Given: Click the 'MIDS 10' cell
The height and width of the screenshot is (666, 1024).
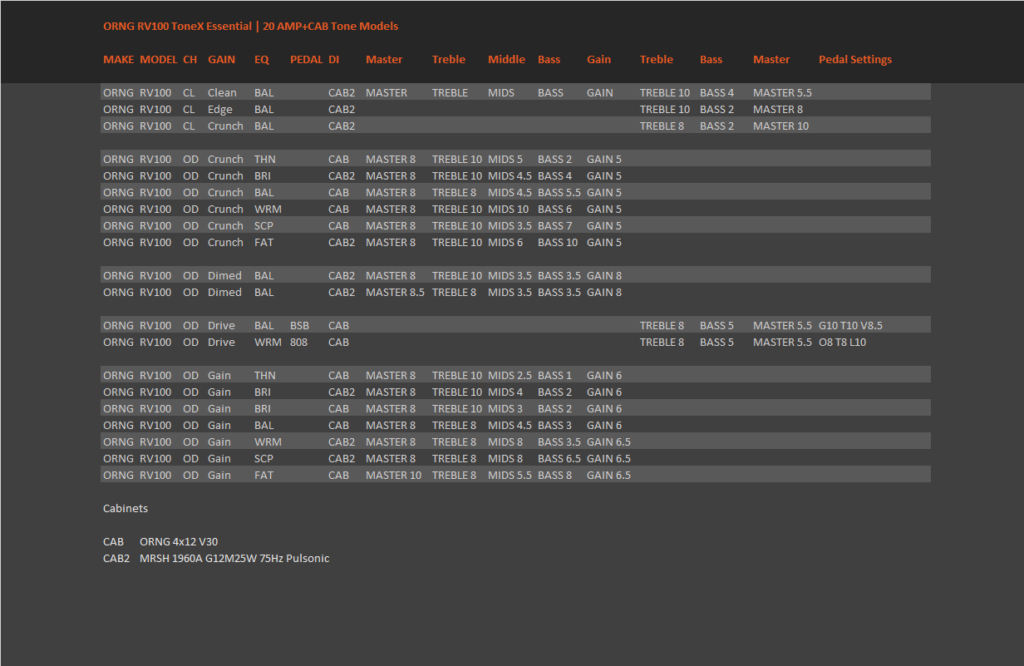Looking at the screenshot, I should (508, 210).
